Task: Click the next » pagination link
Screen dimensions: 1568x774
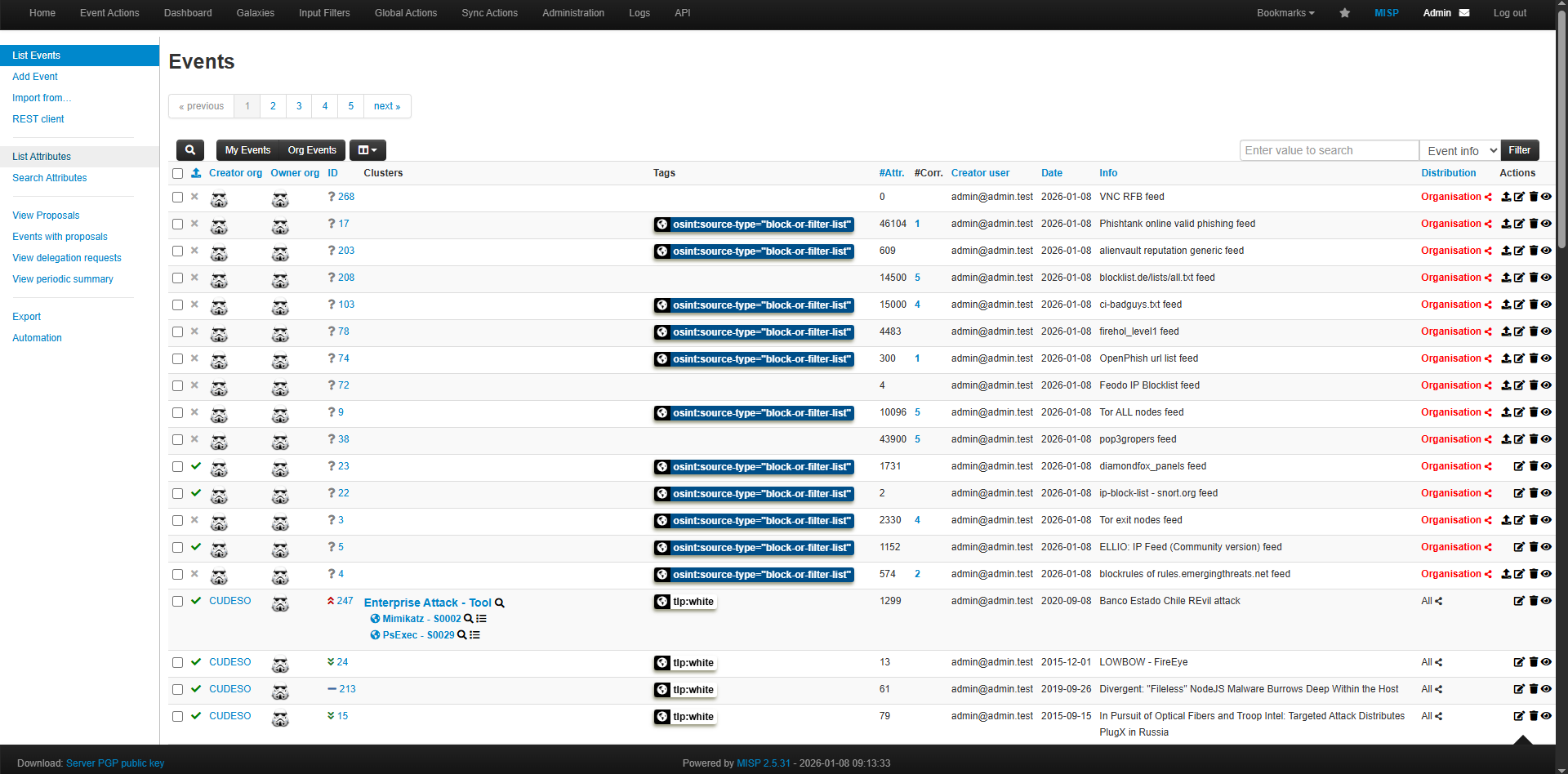Action: click(387, 106)
